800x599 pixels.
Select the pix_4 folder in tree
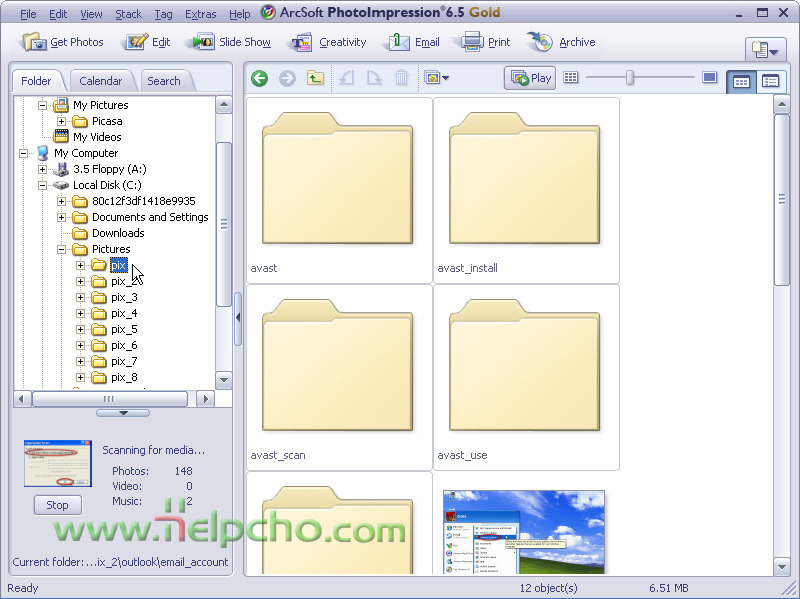pos(124,313)
